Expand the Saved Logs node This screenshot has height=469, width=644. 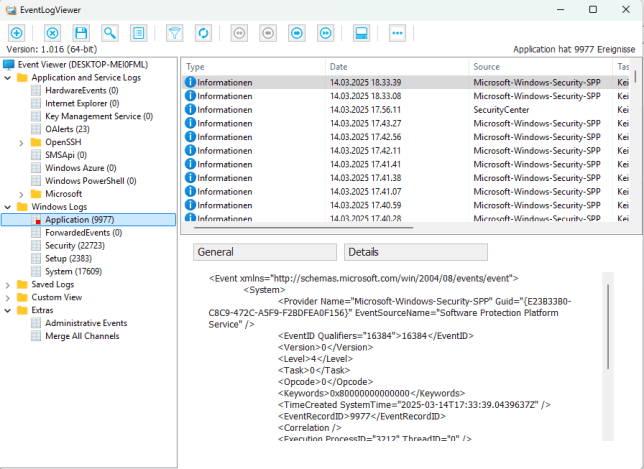coord(9,284)
